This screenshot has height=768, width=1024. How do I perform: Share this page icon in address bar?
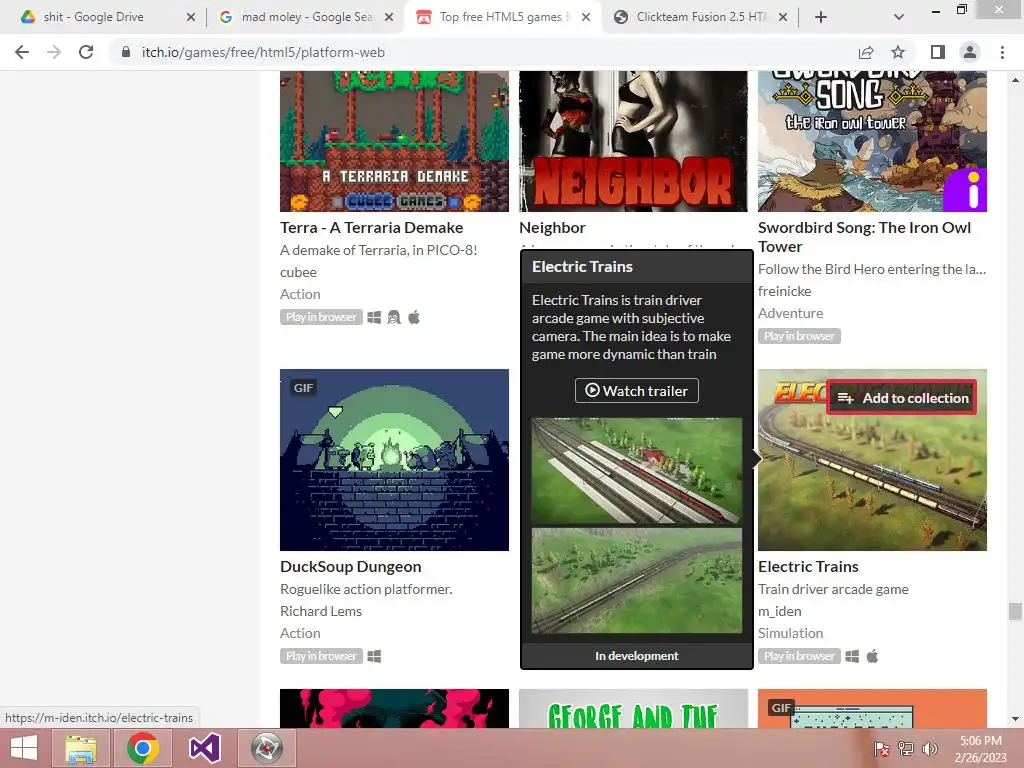coord(866,52)
